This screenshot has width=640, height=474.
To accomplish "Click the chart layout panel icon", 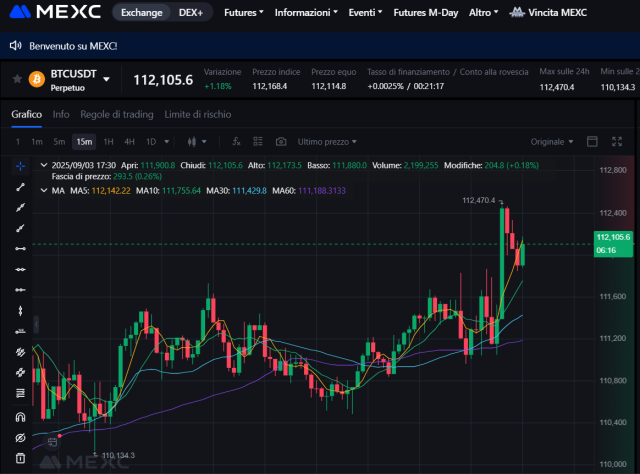I will point(591,141).
